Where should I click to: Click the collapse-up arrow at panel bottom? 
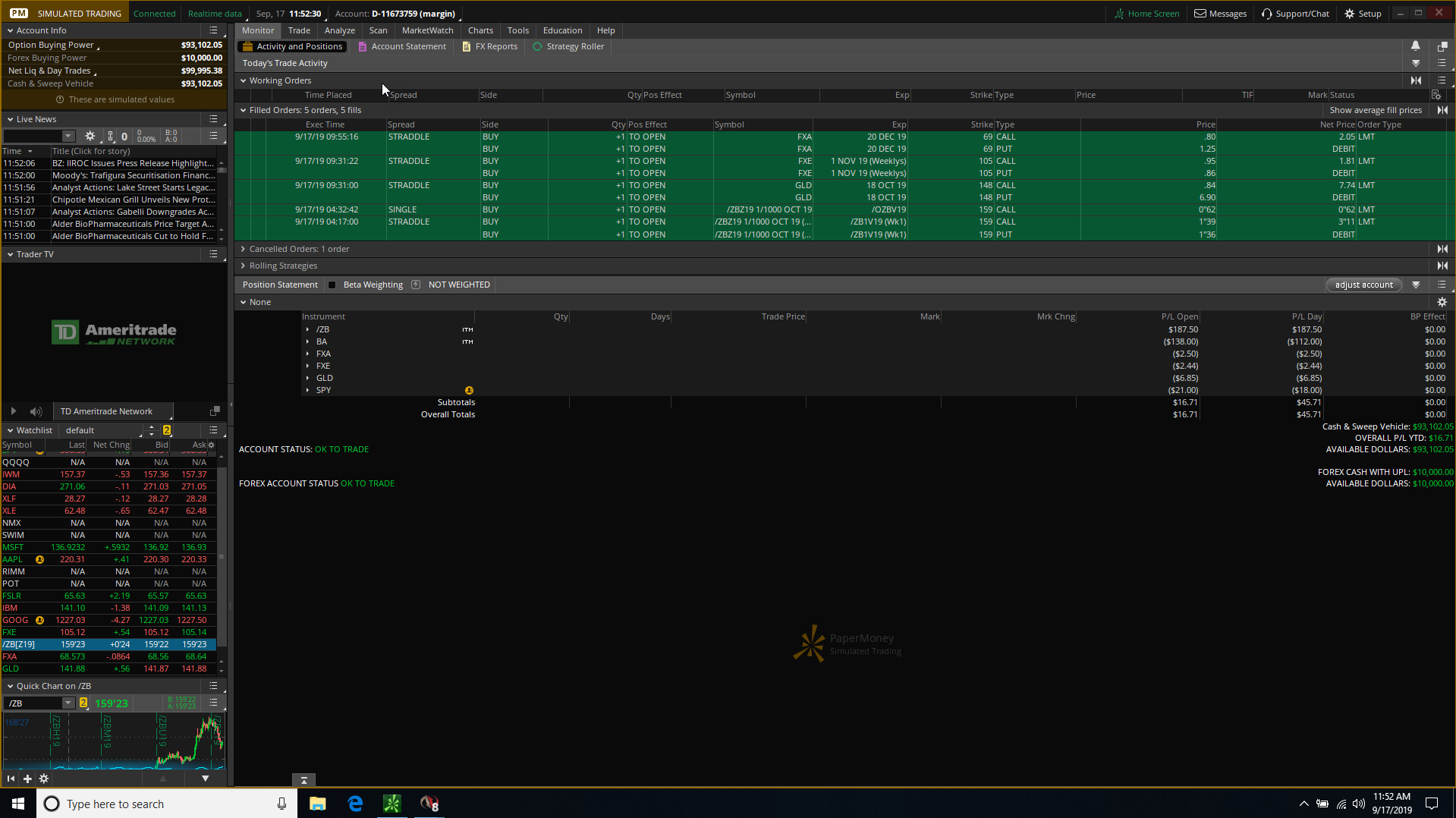[x=303, y=780]
